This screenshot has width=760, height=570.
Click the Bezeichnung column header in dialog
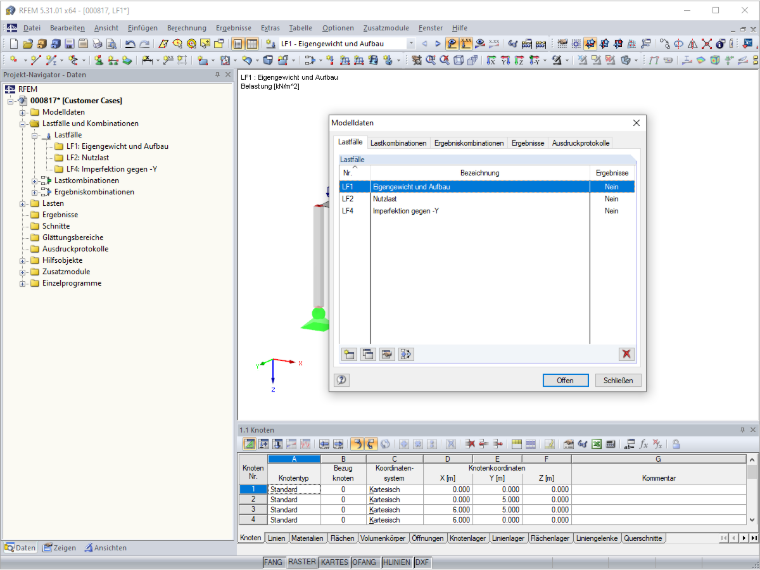click(x=479, y=173)
